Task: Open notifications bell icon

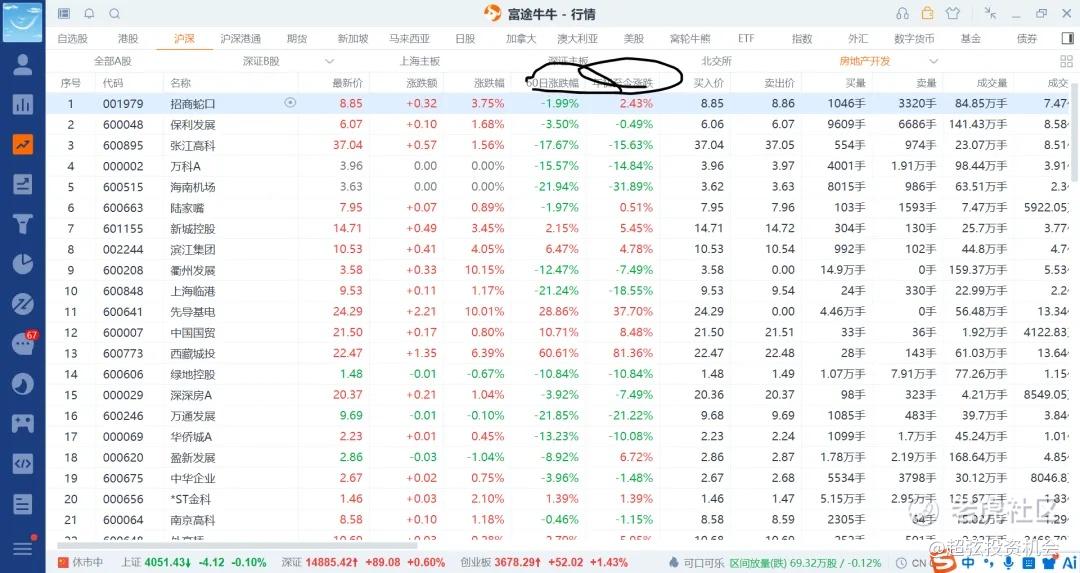Action: click(x=90, y=13)
